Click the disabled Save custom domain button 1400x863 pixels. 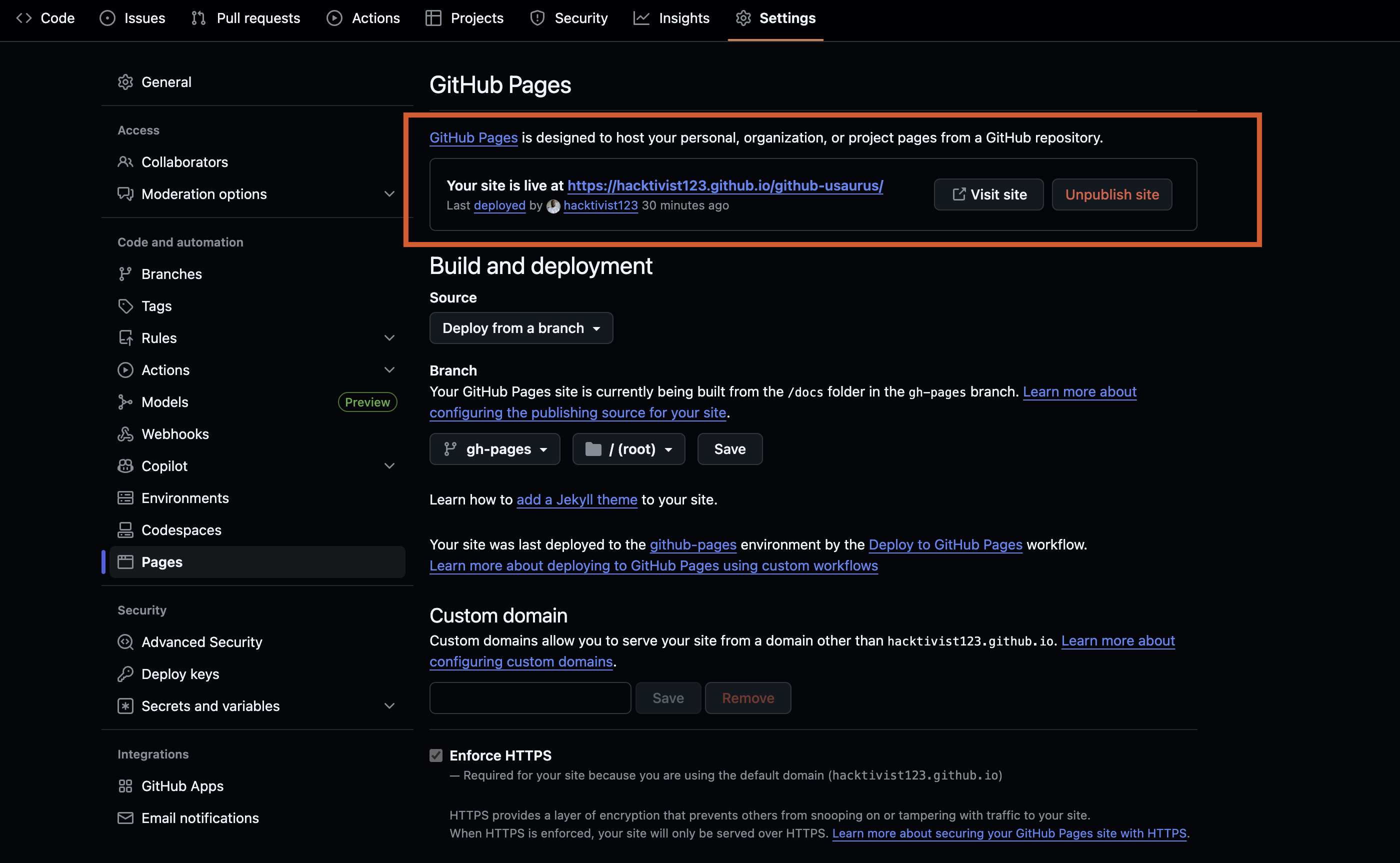[668, 698]
